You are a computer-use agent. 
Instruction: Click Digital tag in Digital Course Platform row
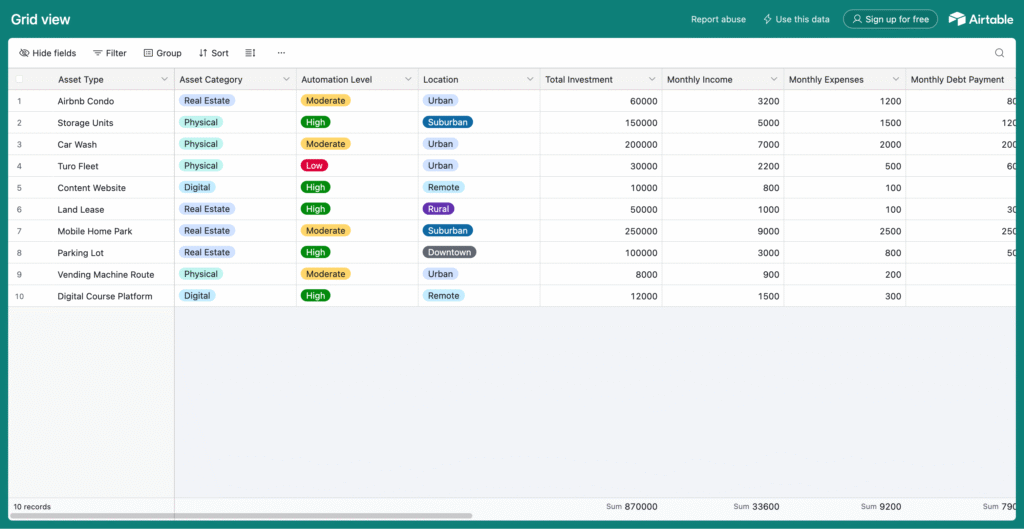pyautogui.click(x=197, y=296)
